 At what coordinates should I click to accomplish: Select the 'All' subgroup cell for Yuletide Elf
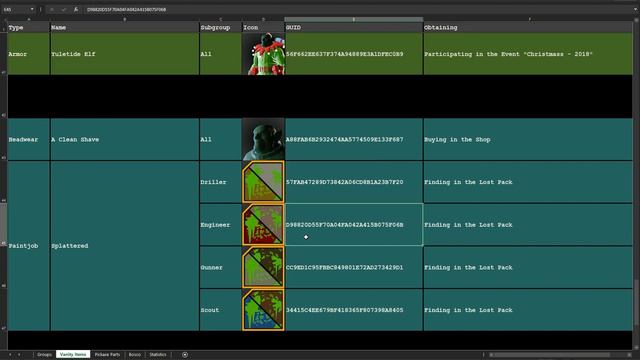click(220, 54)
